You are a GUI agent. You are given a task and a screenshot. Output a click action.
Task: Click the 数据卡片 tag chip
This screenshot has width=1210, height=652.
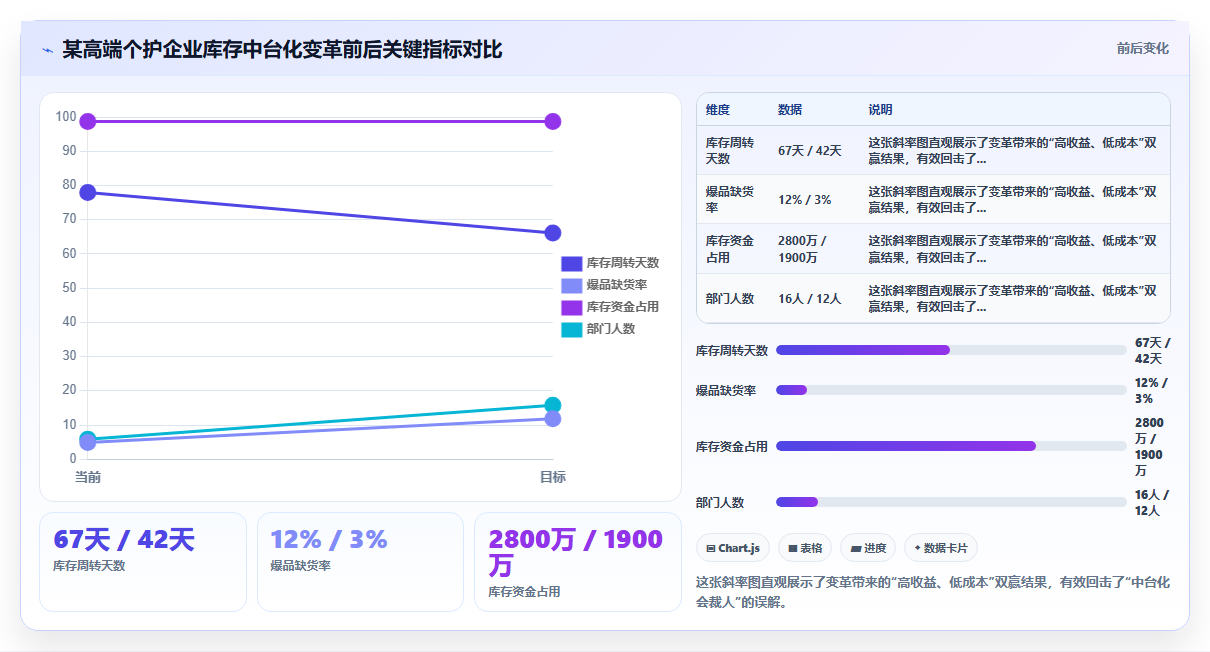pos(941,548)
